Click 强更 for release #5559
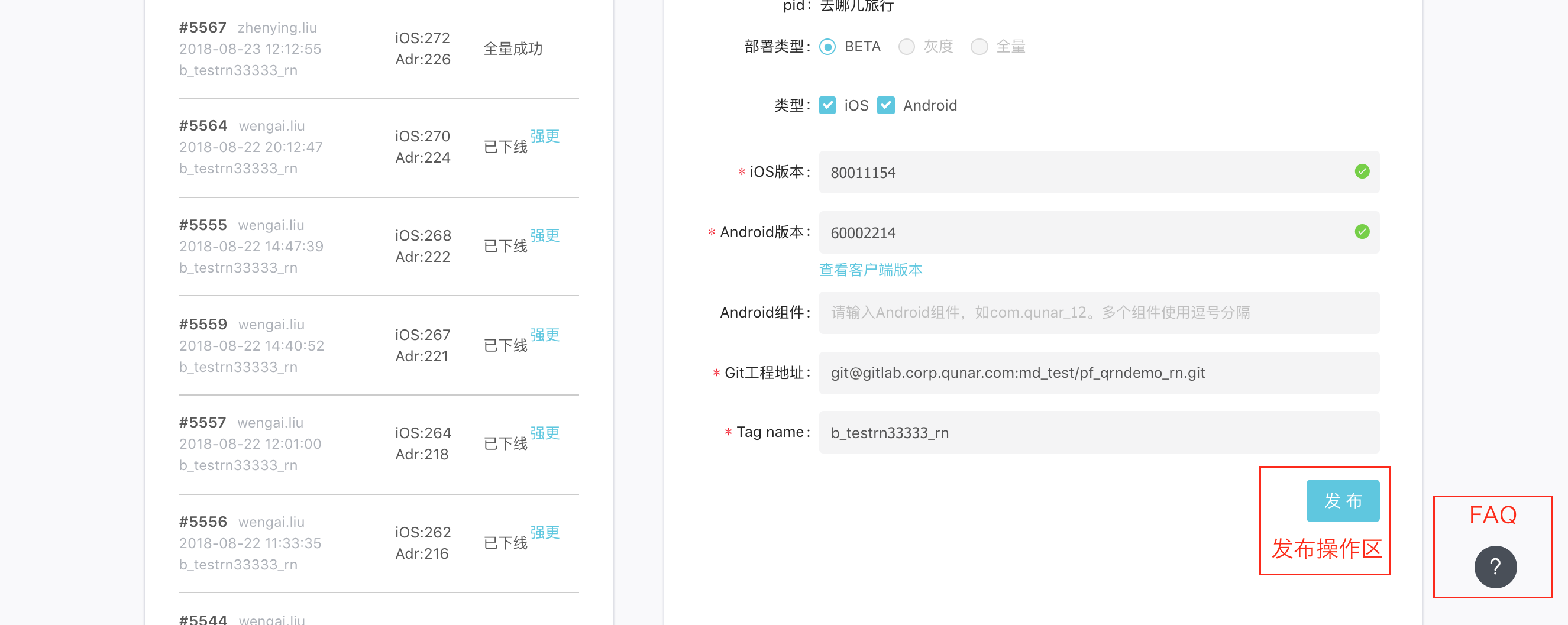The width and height of the screenshot is (1568, 625). pyautogui.click(x=544, y=335)
